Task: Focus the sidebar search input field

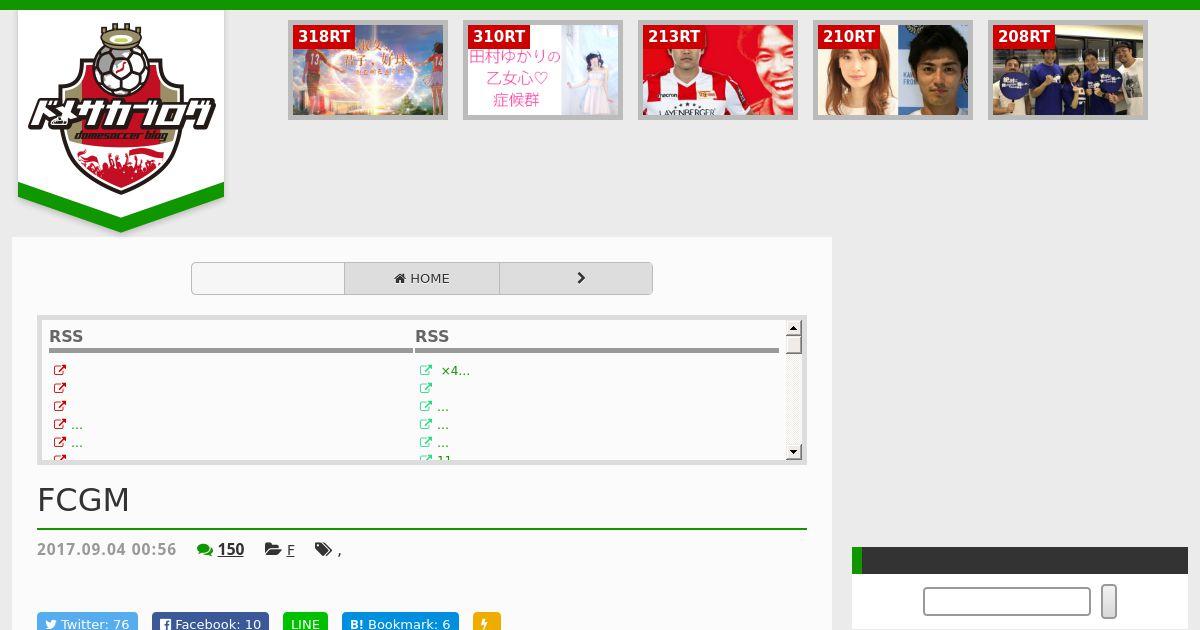Action: coord(1007,601)
